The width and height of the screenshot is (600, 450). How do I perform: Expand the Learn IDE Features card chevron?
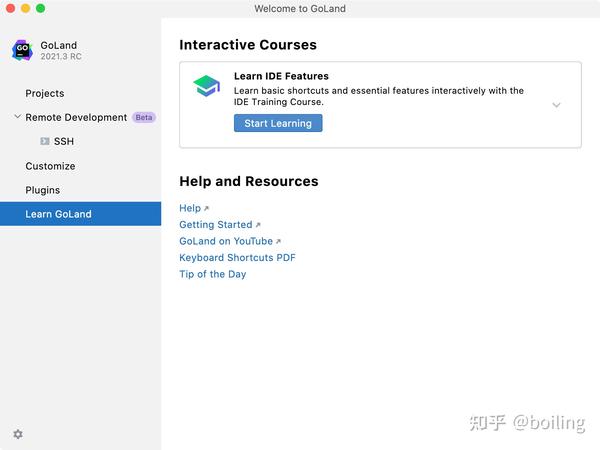[556, 105]
